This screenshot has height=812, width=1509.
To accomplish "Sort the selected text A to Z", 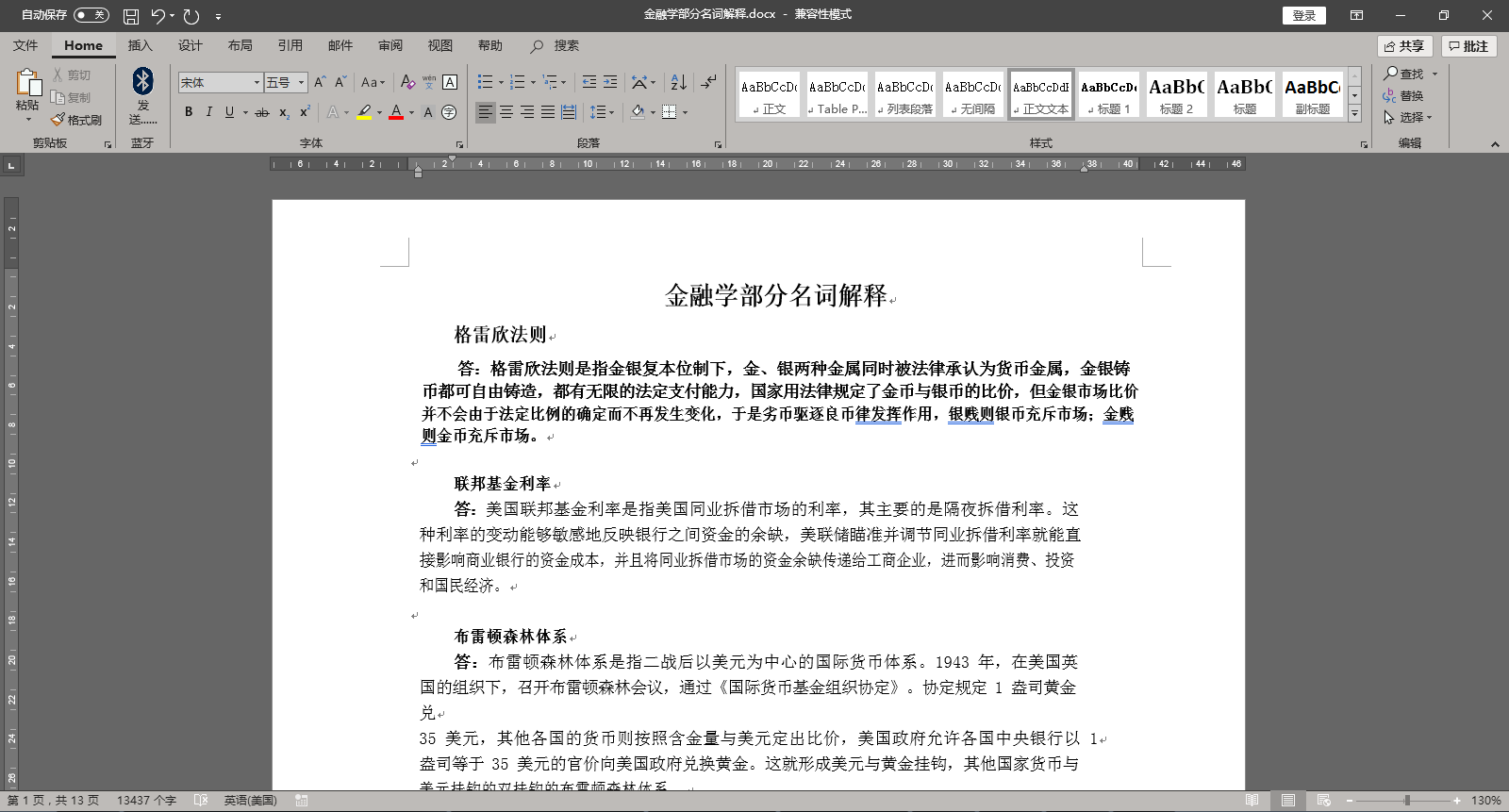I will point(679,83).
